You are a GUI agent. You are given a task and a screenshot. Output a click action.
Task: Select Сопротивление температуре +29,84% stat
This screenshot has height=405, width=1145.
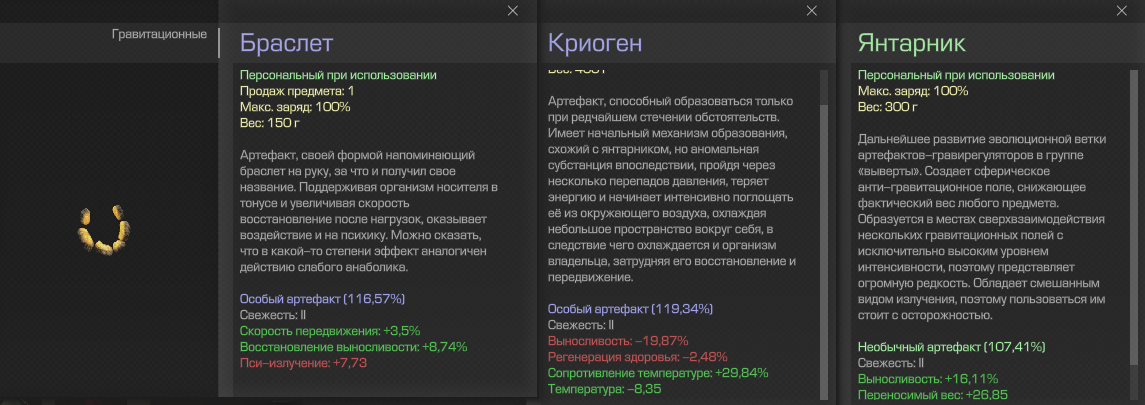pyautogui.click(x=658, y=373)
